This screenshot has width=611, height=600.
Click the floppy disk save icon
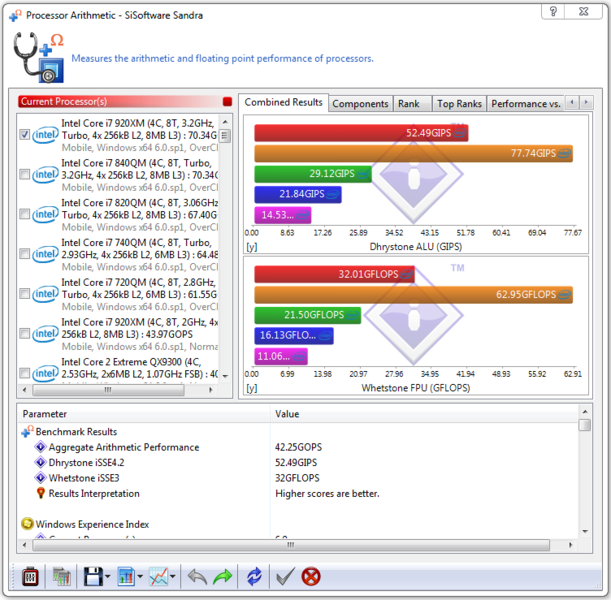click(92, 577)
